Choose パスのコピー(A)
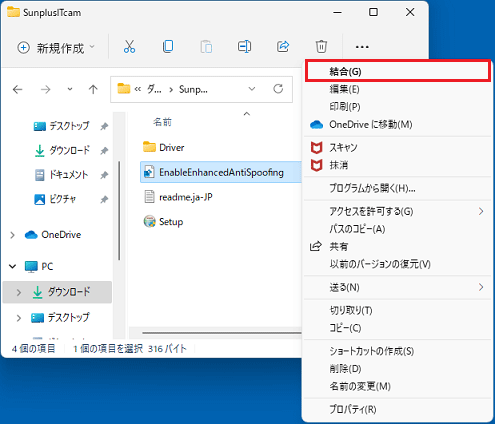495x424 pixels. [x=398, y=229]
